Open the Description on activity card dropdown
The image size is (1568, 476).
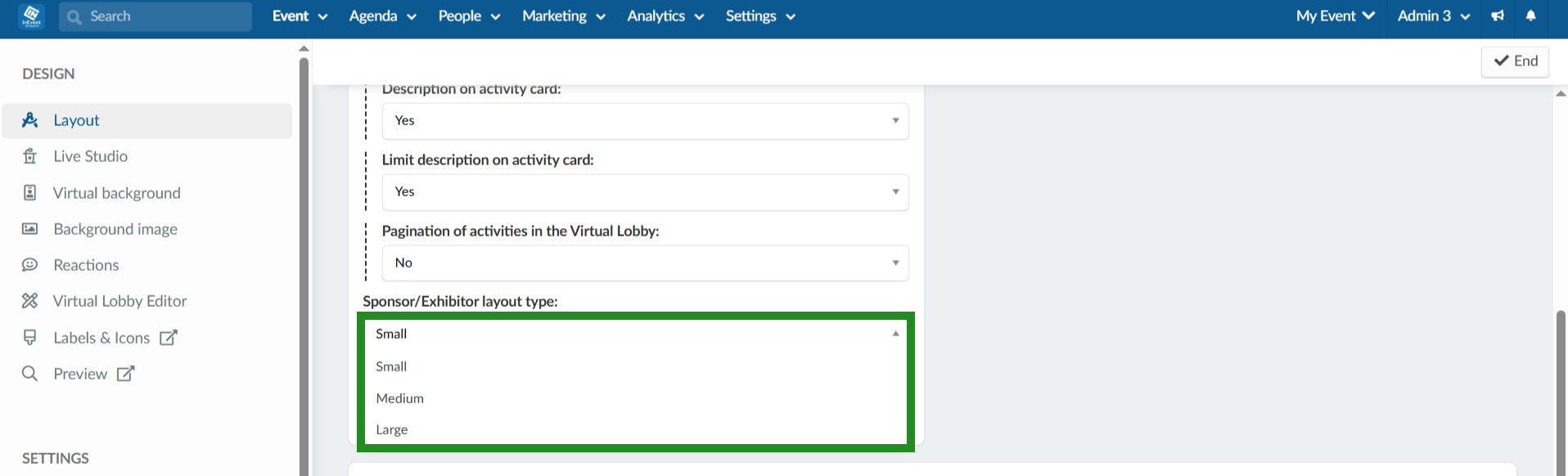(x=645, y=121)
